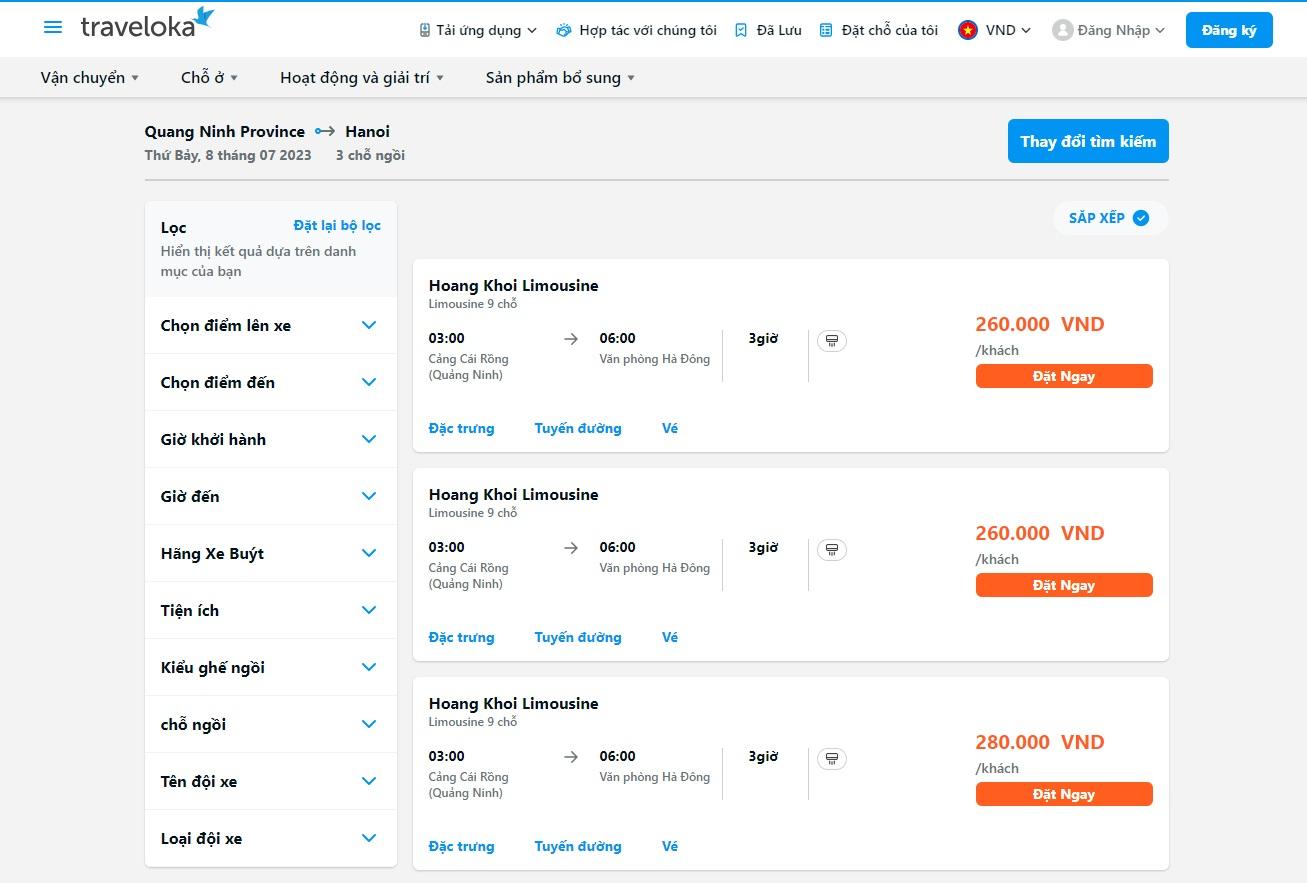Open the Vận chuyển menu

pyautogui.click(x=90, y=77)
